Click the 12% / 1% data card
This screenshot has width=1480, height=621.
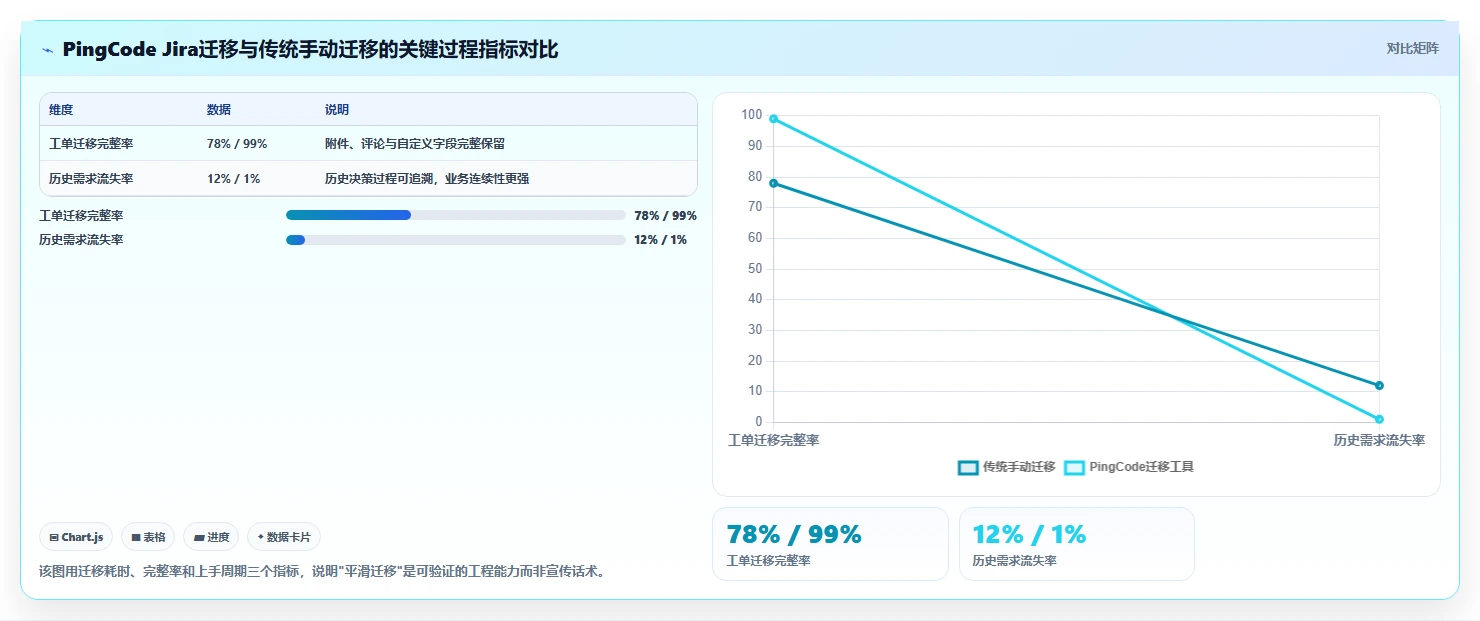point(1077,544)
